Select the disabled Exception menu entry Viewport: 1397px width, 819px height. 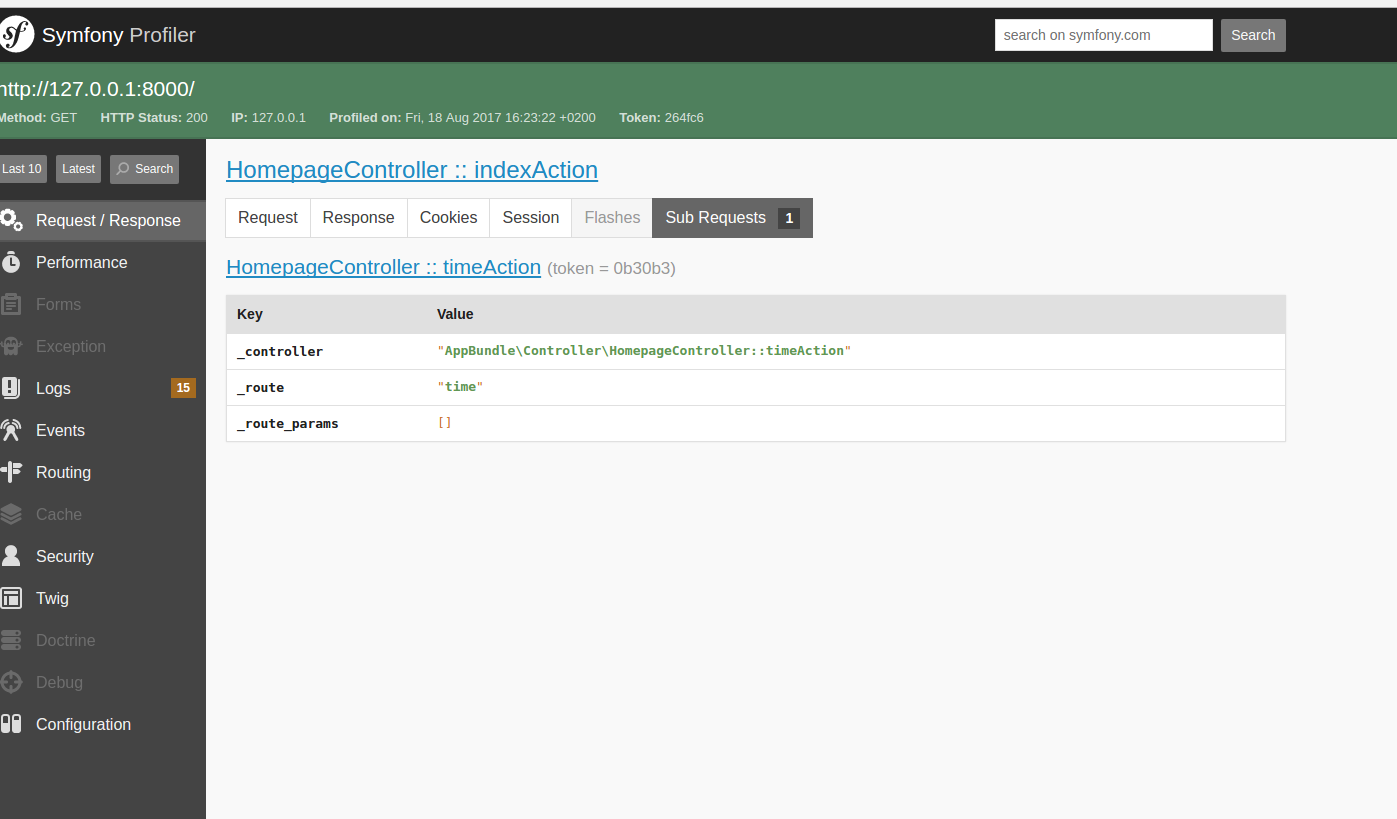click(x=103, y=346)
